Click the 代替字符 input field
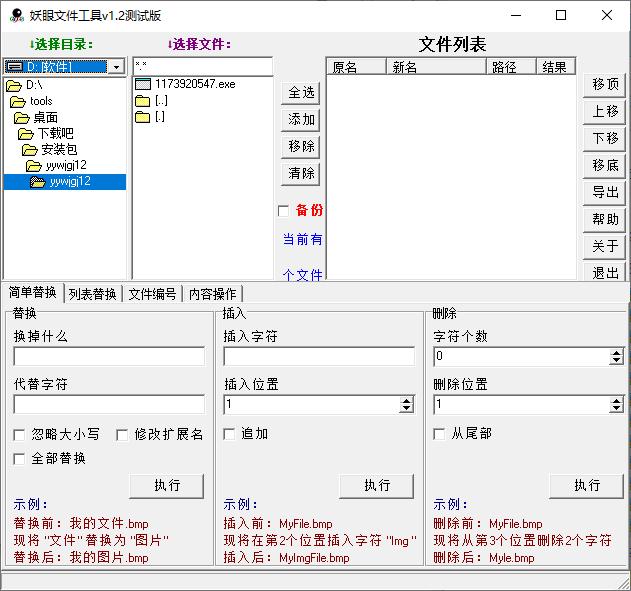Image resolution: width=631 pixels, height=591 pixels. (109, 405)
